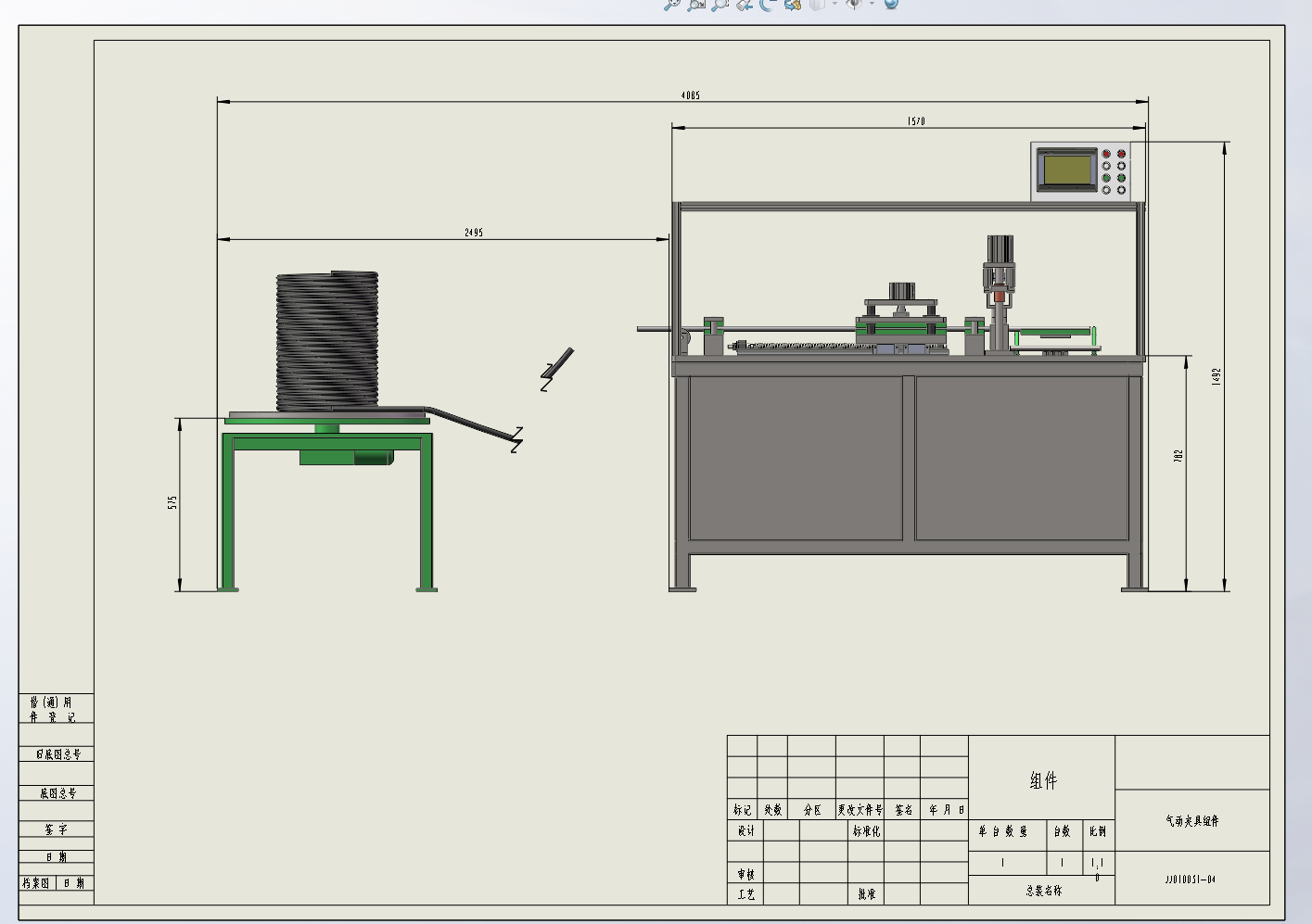The image size is (1312, 924).
Task: Select the 4085 overall length dimension
Action: (690, 95)
